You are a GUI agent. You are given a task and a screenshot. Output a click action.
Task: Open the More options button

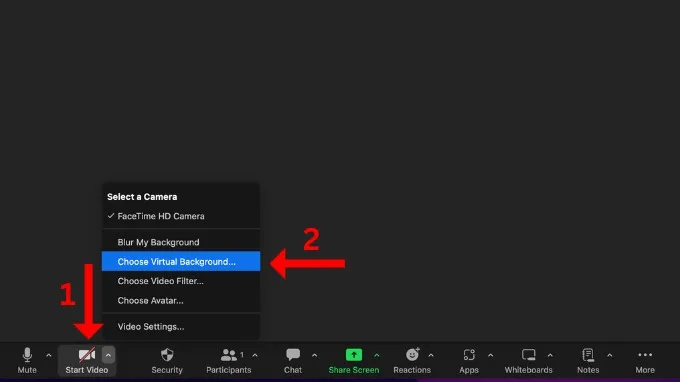[645, 360]
